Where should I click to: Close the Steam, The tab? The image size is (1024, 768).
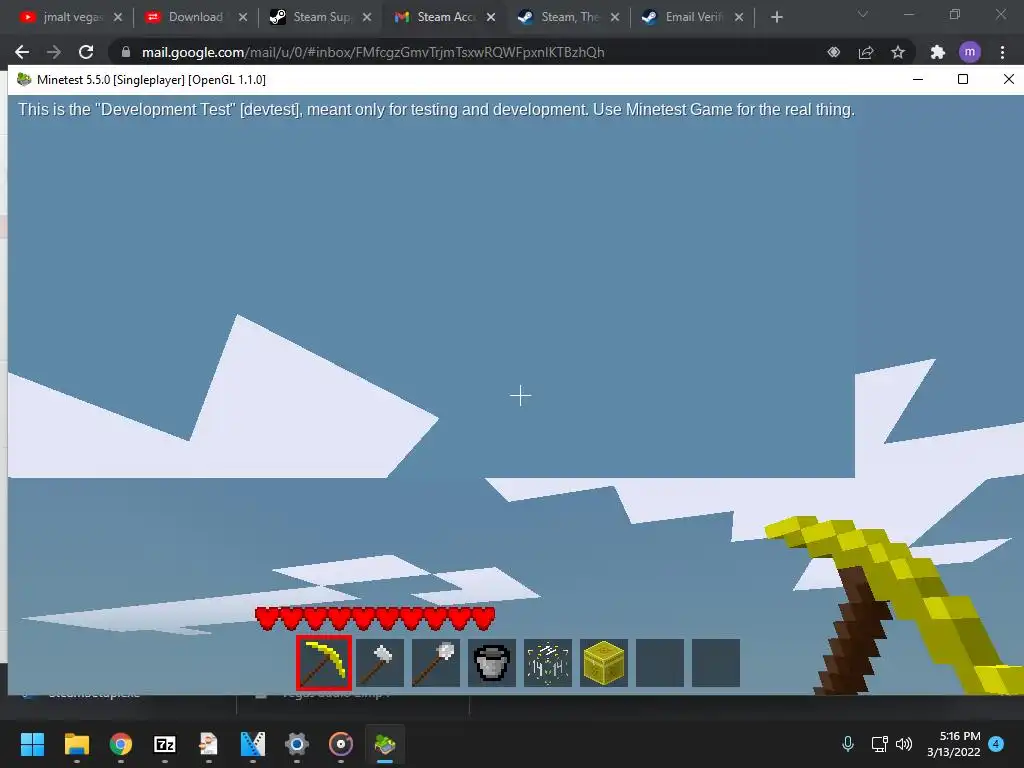click(x=615, y=17)
